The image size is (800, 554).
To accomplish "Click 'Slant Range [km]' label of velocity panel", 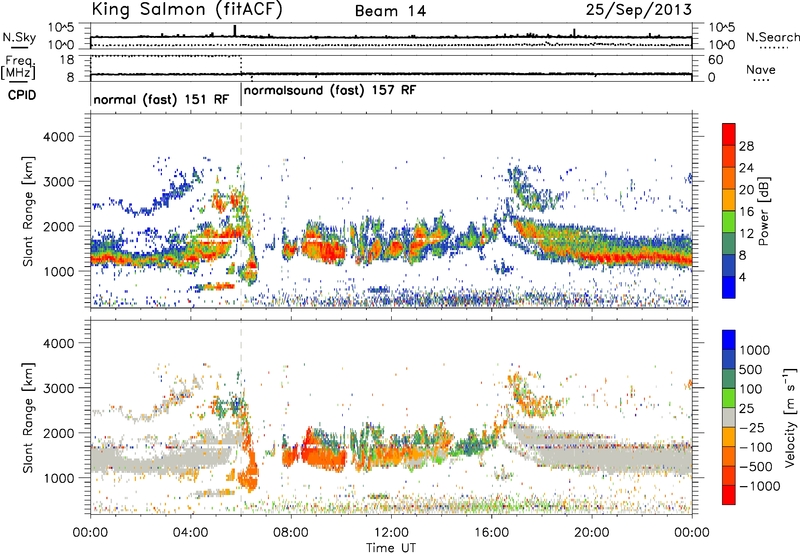I will (28, 418).
